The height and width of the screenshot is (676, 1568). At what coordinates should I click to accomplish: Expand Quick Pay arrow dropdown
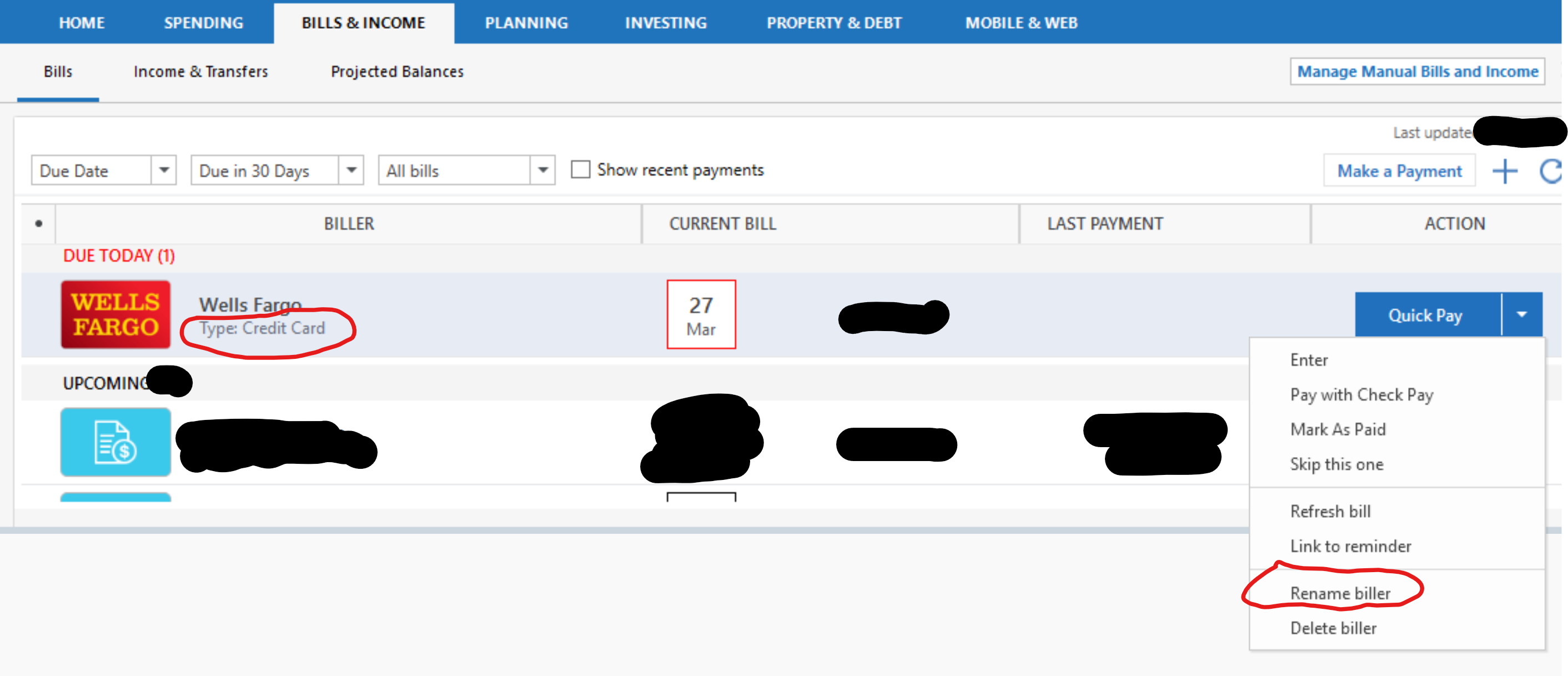1521,315
